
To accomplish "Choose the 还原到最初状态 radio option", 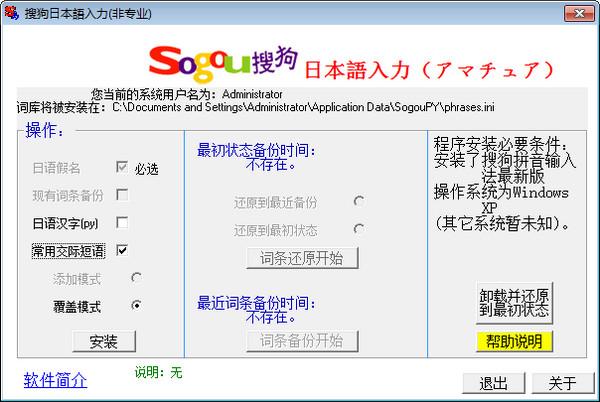I will coord(358,229).
